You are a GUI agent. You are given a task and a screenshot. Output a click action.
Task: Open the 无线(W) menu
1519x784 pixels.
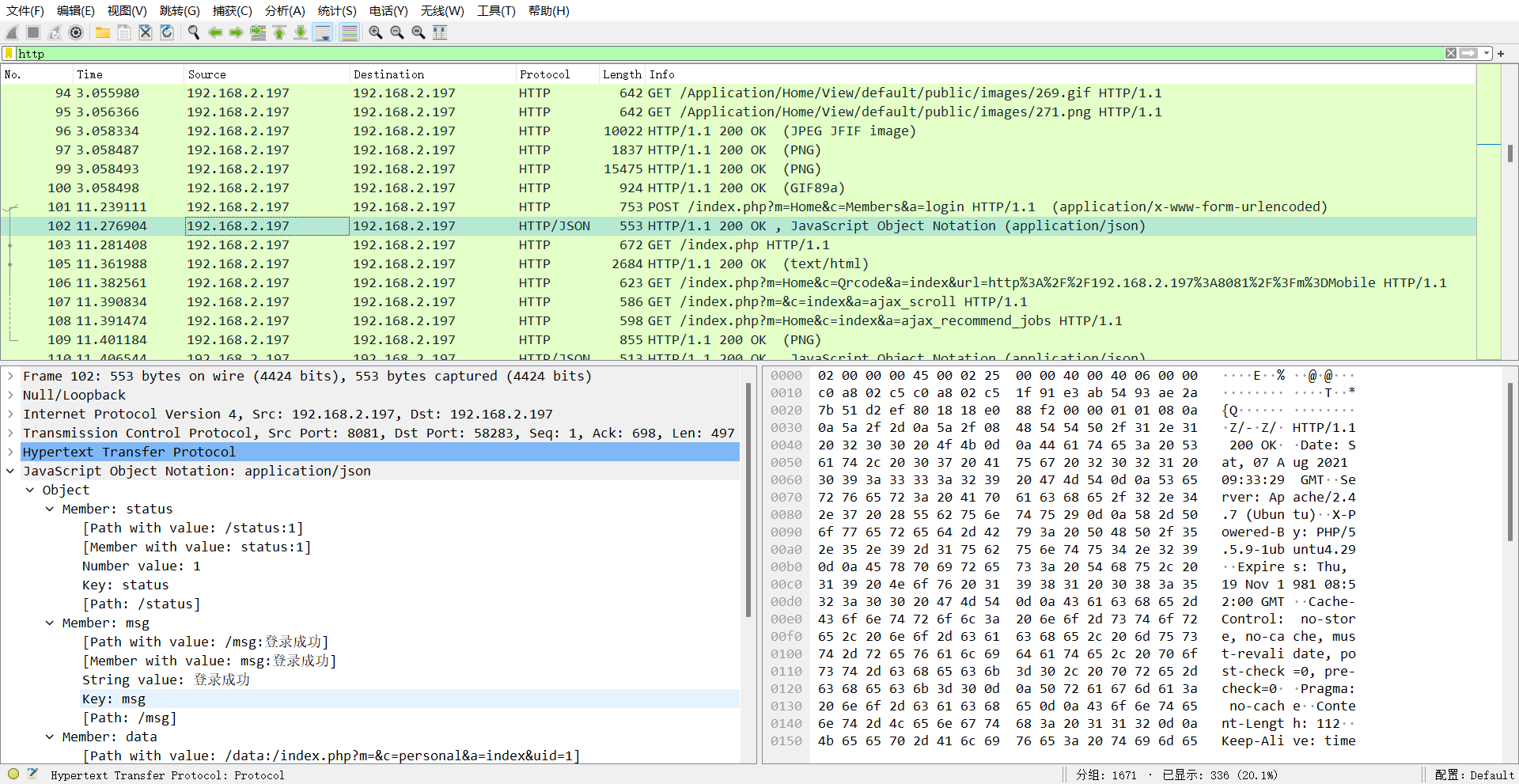point(442,10)
